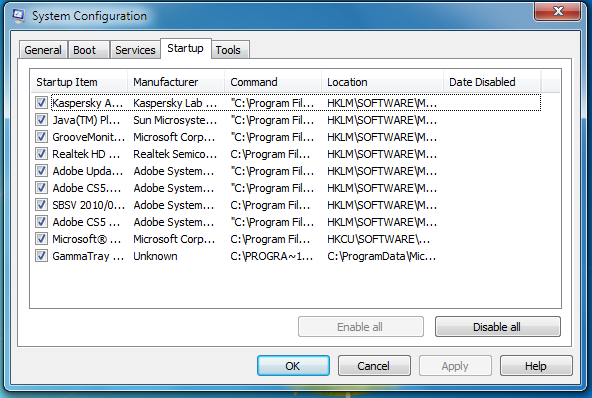Open the Tools tab
Image resolution: width=592 pixels, height=398 pixels.
230,50
